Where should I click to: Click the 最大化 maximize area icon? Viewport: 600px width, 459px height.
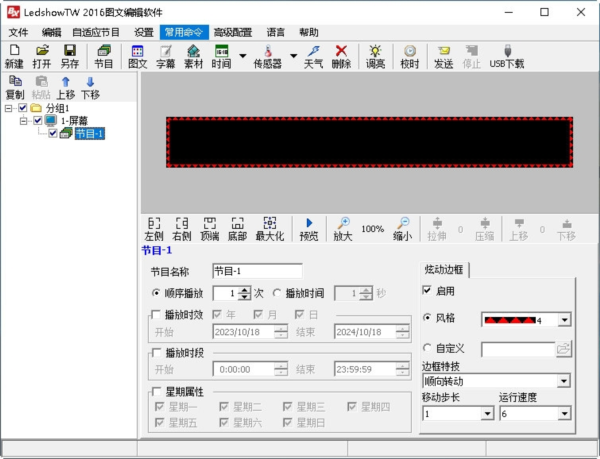pos(269,229)
